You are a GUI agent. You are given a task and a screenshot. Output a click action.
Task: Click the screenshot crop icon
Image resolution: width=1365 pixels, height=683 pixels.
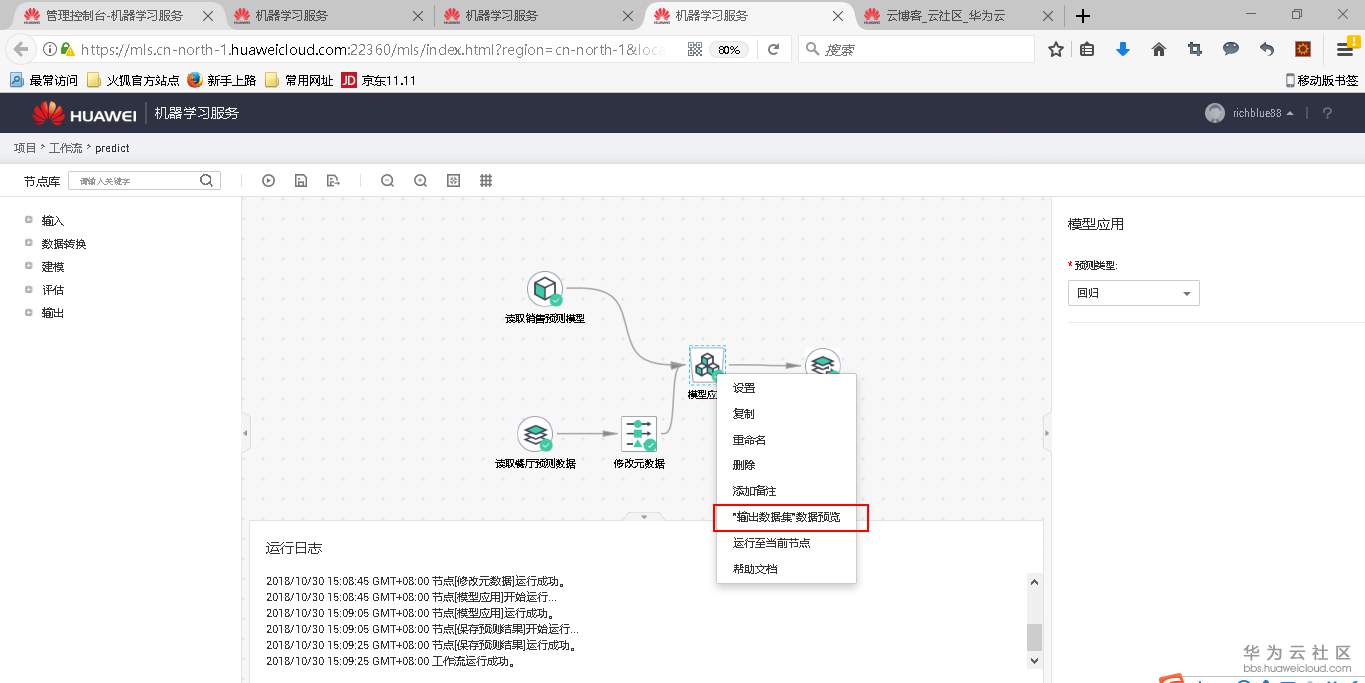[x=1195, y=49]
